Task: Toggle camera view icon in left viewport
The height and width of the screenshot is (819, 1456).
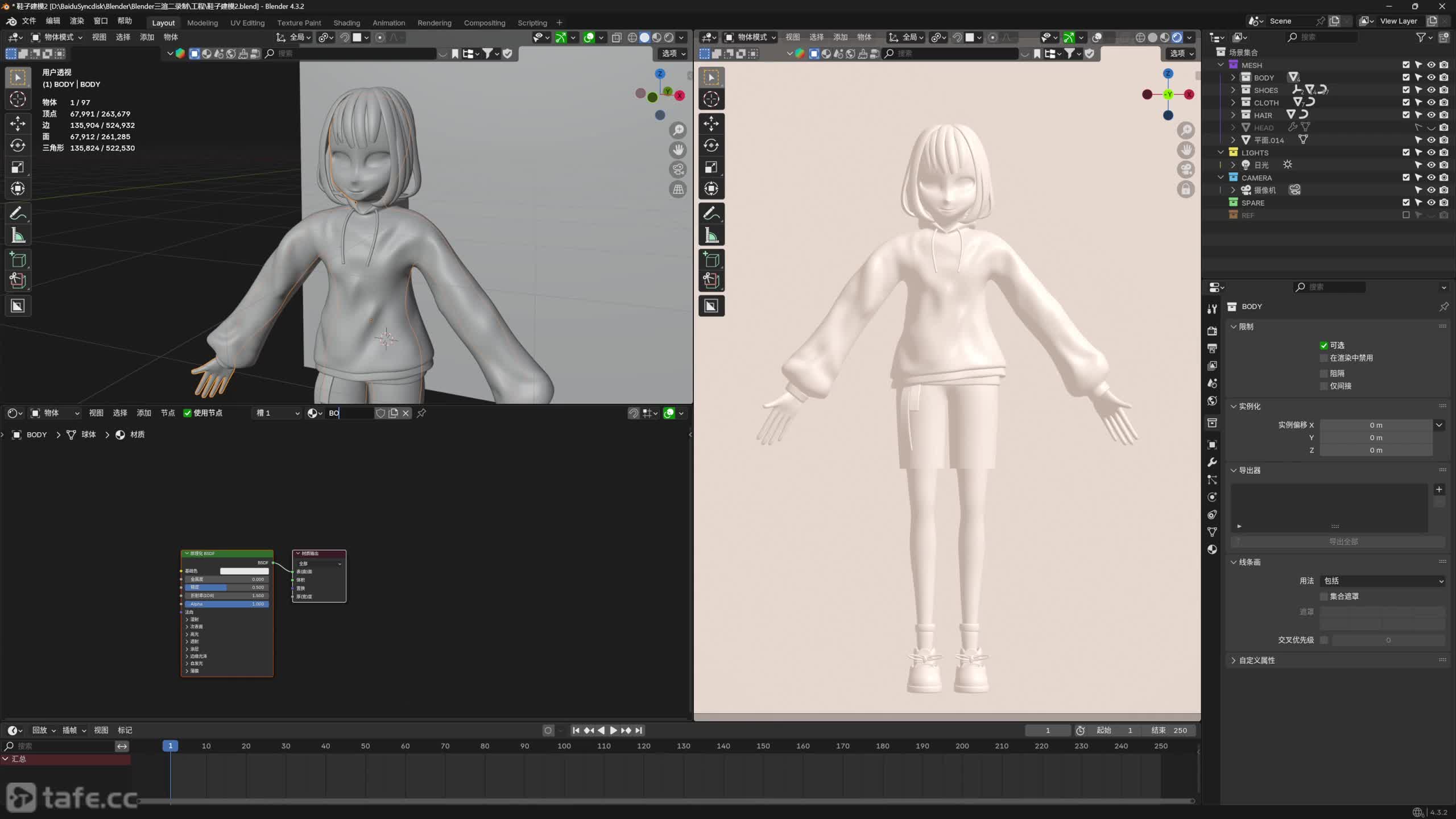Action: click(x=678, y=169)
